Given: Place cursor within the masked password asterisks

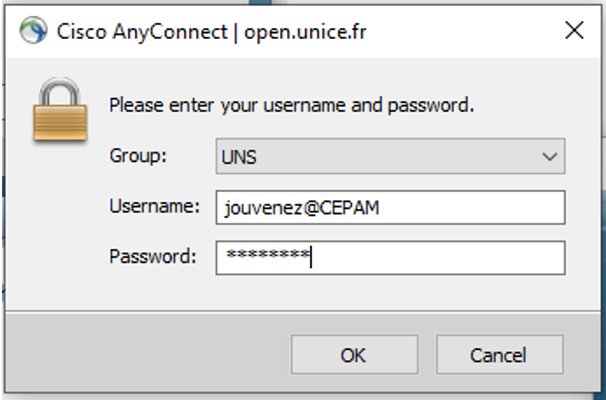Looking at the screenshot, I should [x=268, y=254].
